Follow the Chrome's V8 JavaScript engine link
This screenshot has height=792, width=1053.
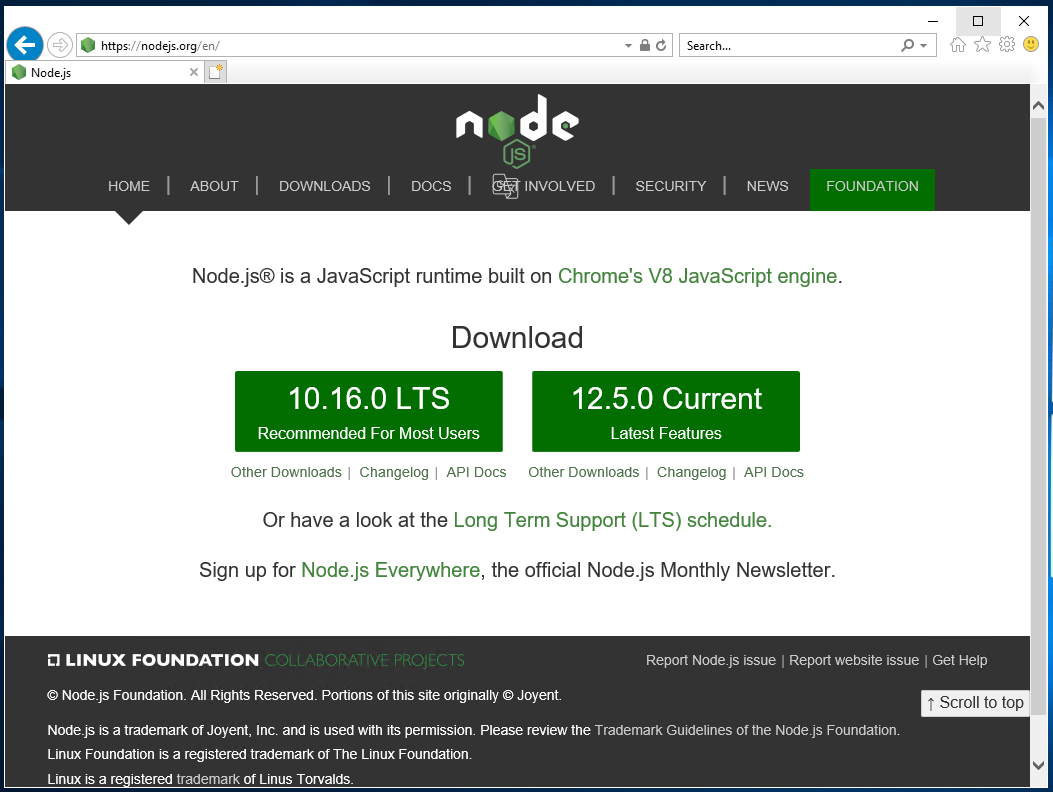click(x=697, y=276)
